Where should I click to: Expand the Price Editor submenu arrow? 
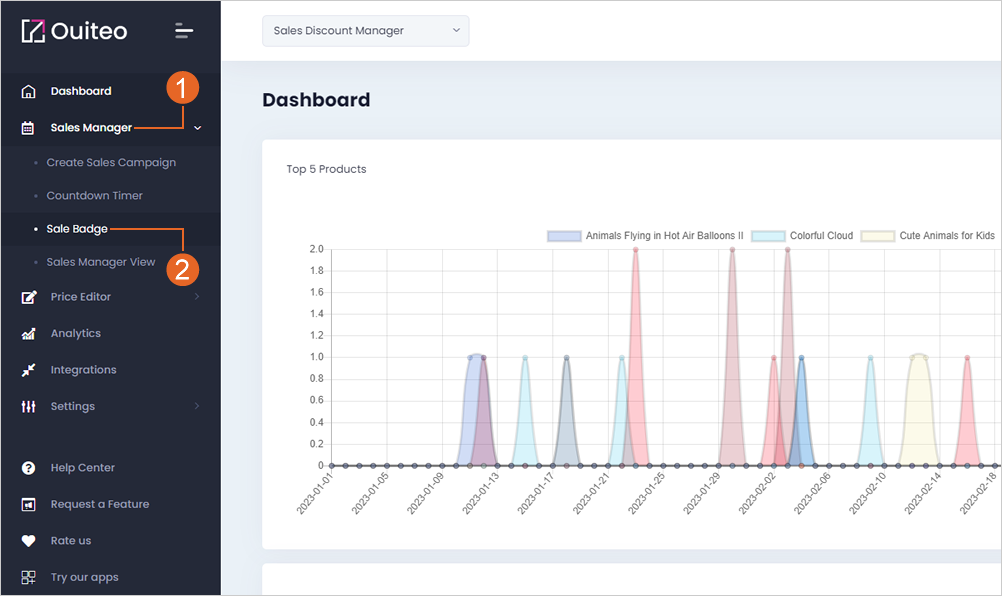[197, 296]
